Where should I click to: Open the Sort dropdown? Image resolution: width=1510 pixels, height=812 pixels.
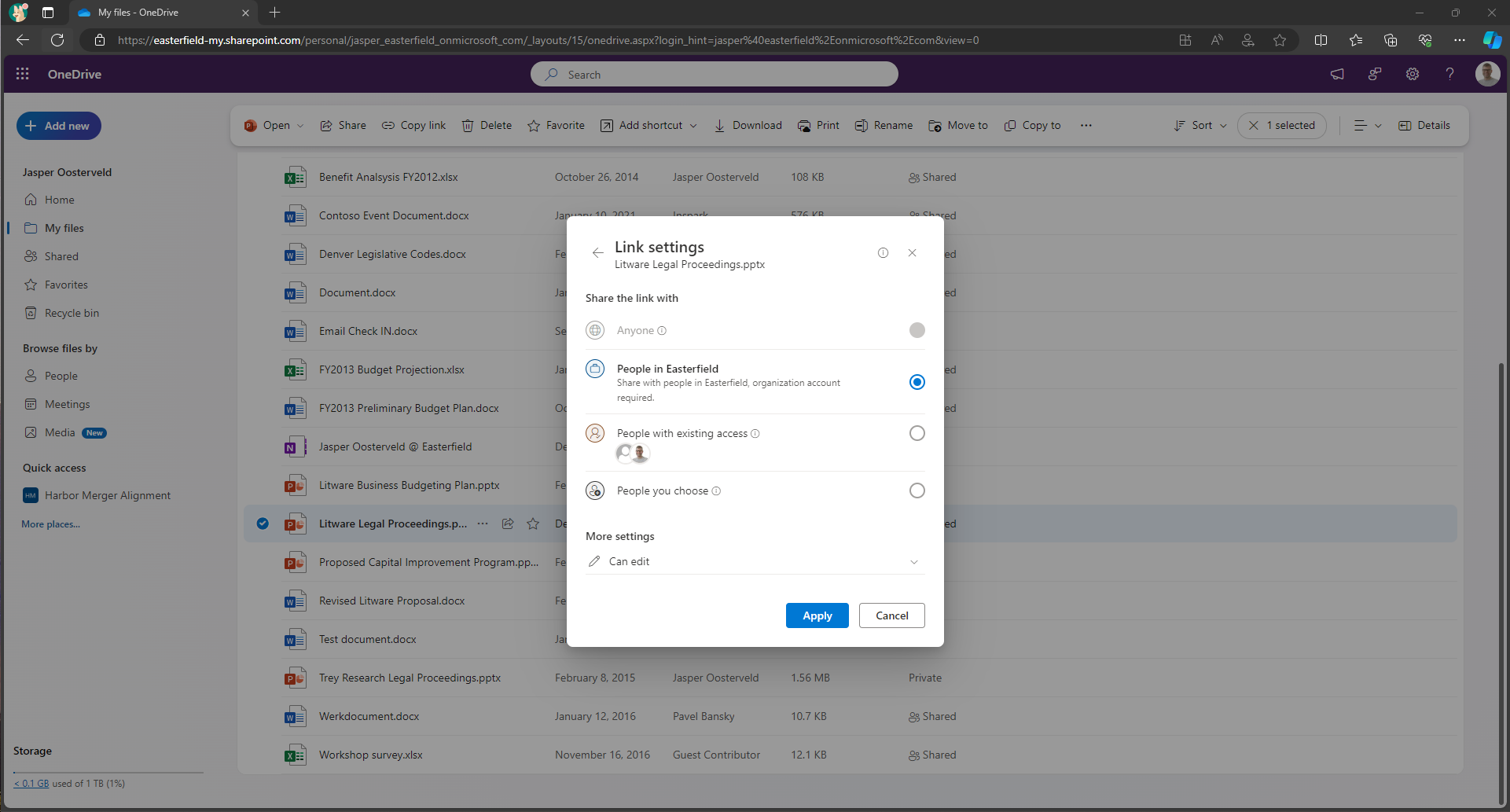coord(1200,125)
